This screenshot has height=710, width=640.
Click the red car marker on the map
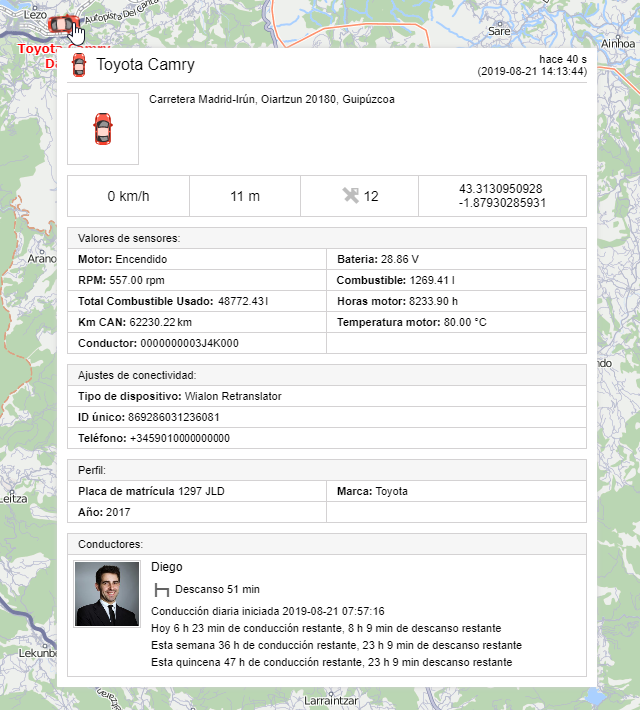pos(63,24)
